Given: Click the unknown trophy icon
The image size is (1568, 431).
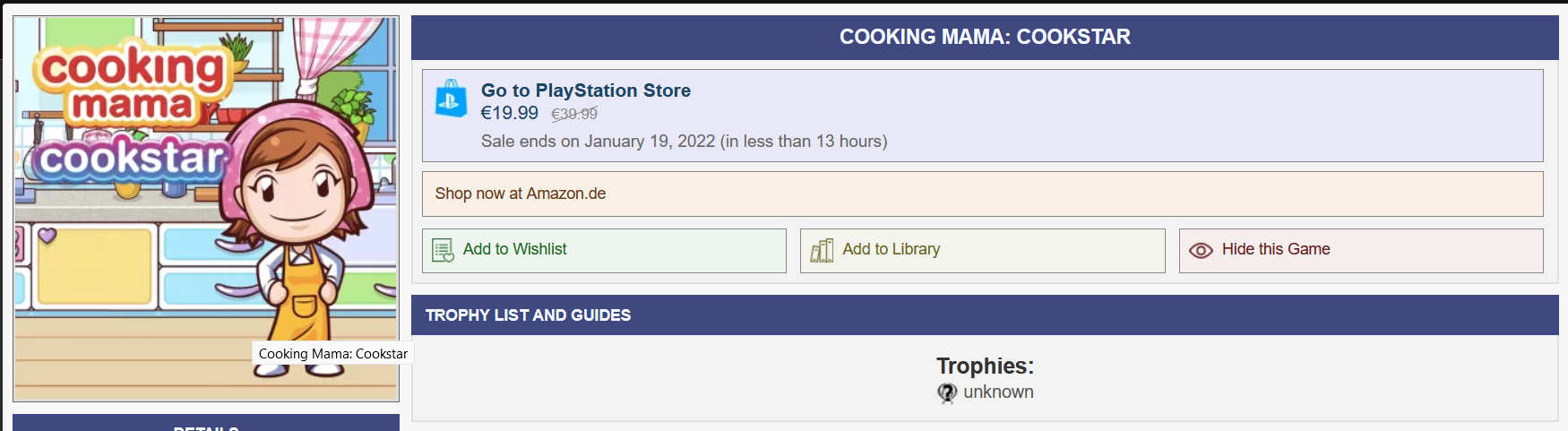Looking at the screenshot, I should [947, 392].
